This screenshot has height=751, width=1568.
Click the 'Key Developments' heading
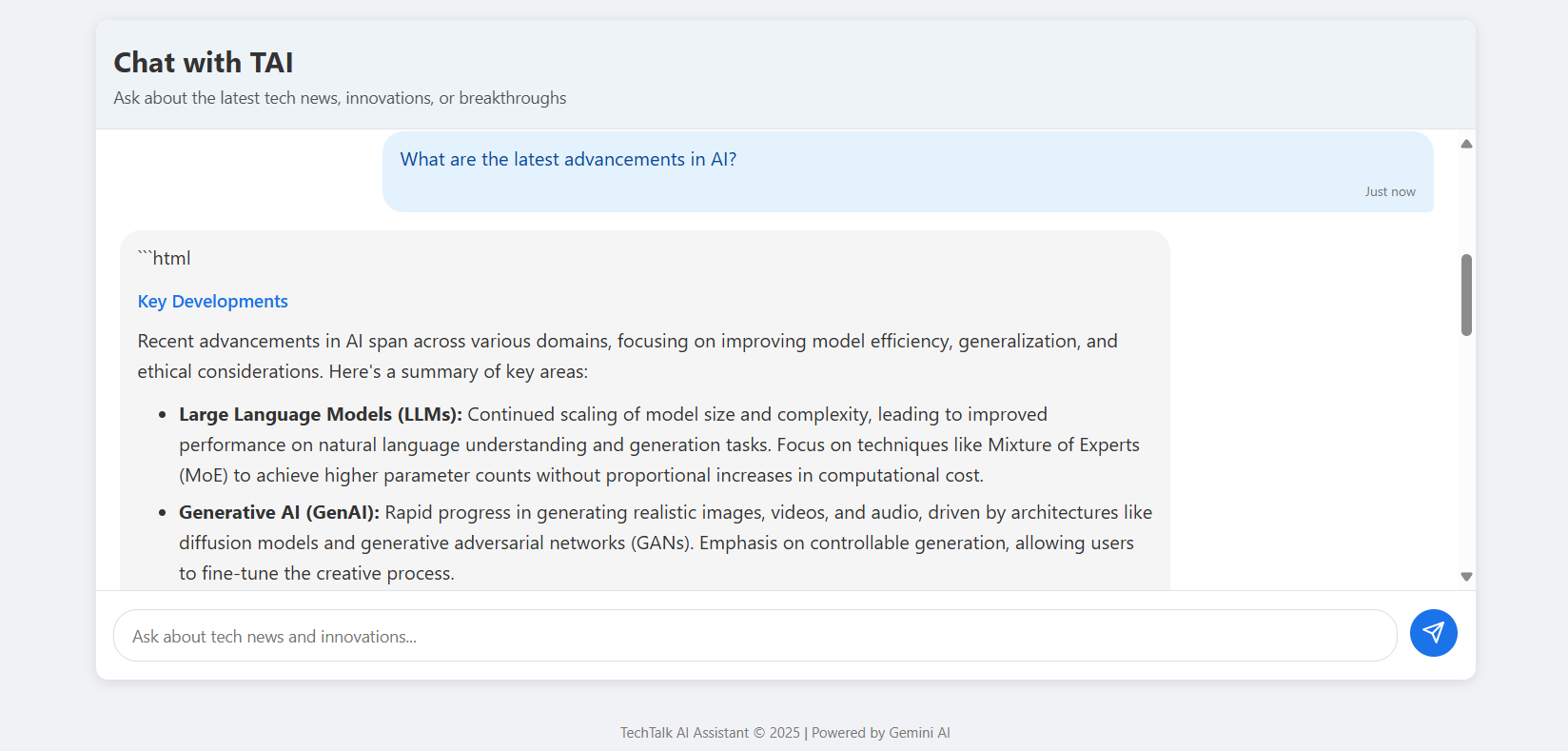(x=212, y=302)
